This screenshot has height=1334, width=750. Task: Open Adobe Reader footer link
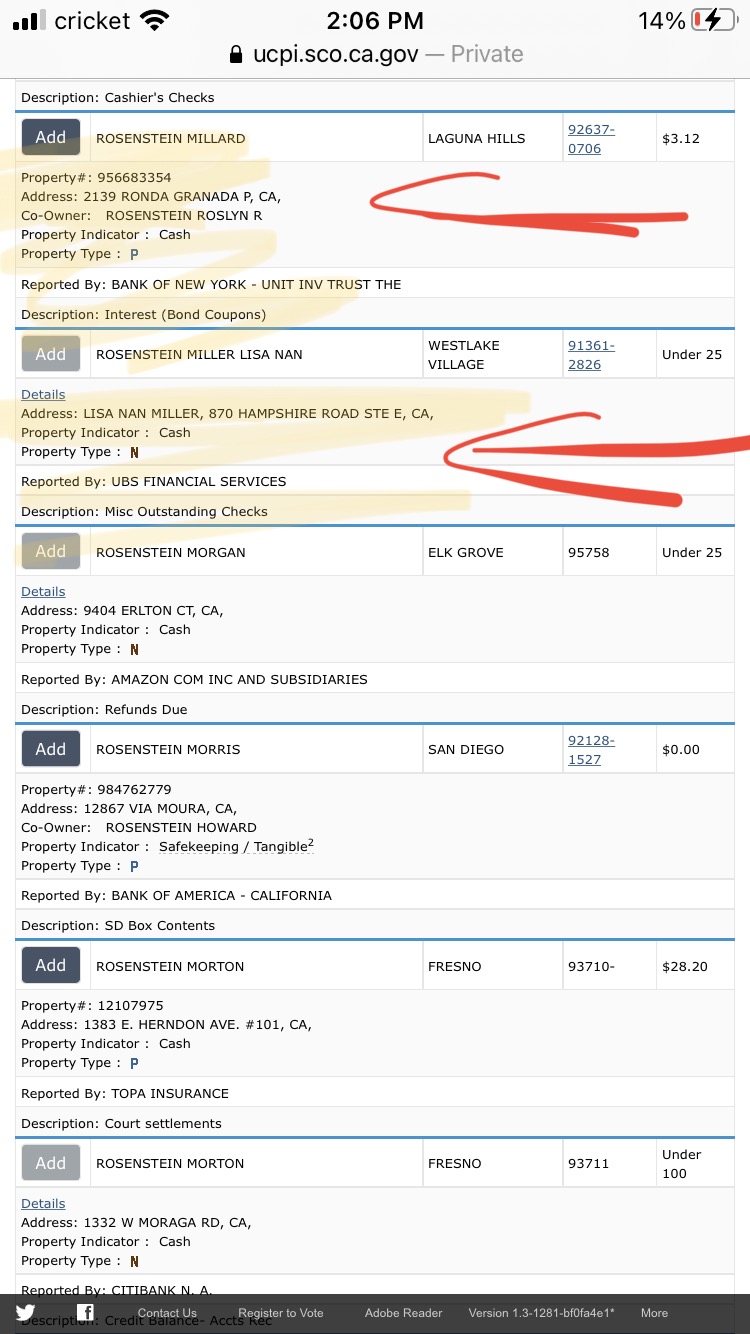click(x=403, y=1313)
